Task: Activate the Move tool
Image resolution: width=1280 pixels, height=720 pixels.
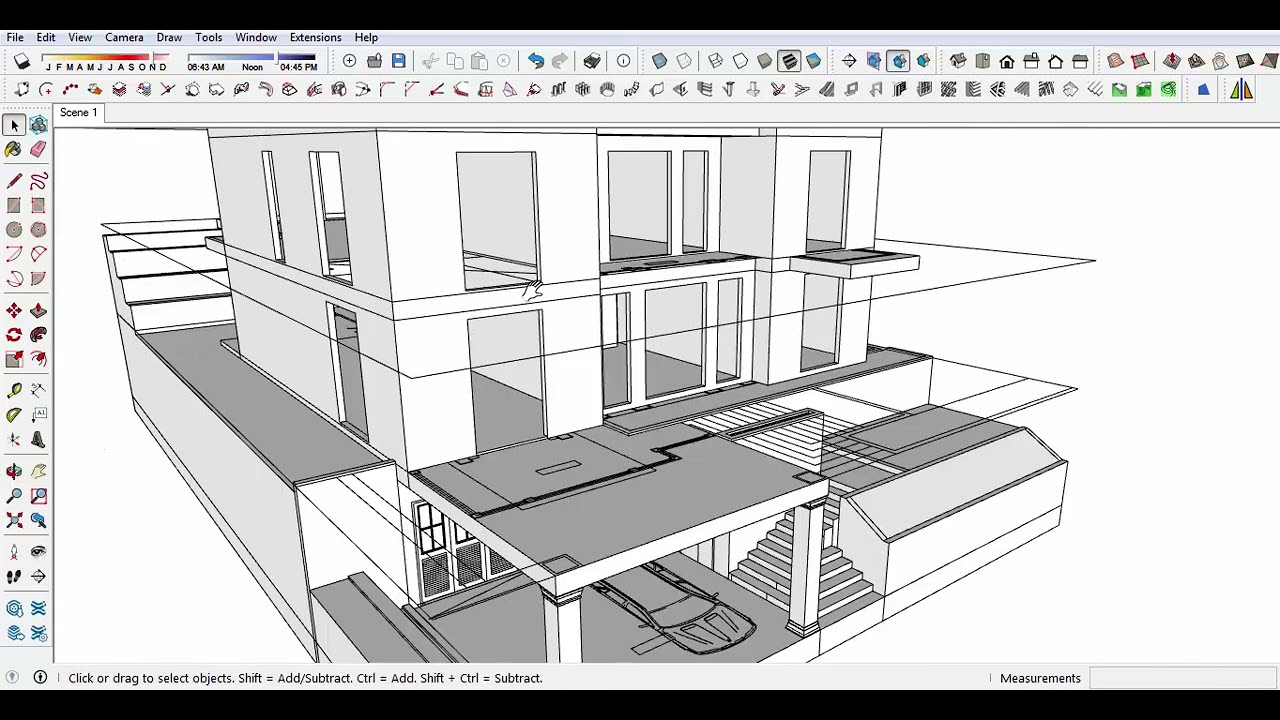Action: click(14, 311)
